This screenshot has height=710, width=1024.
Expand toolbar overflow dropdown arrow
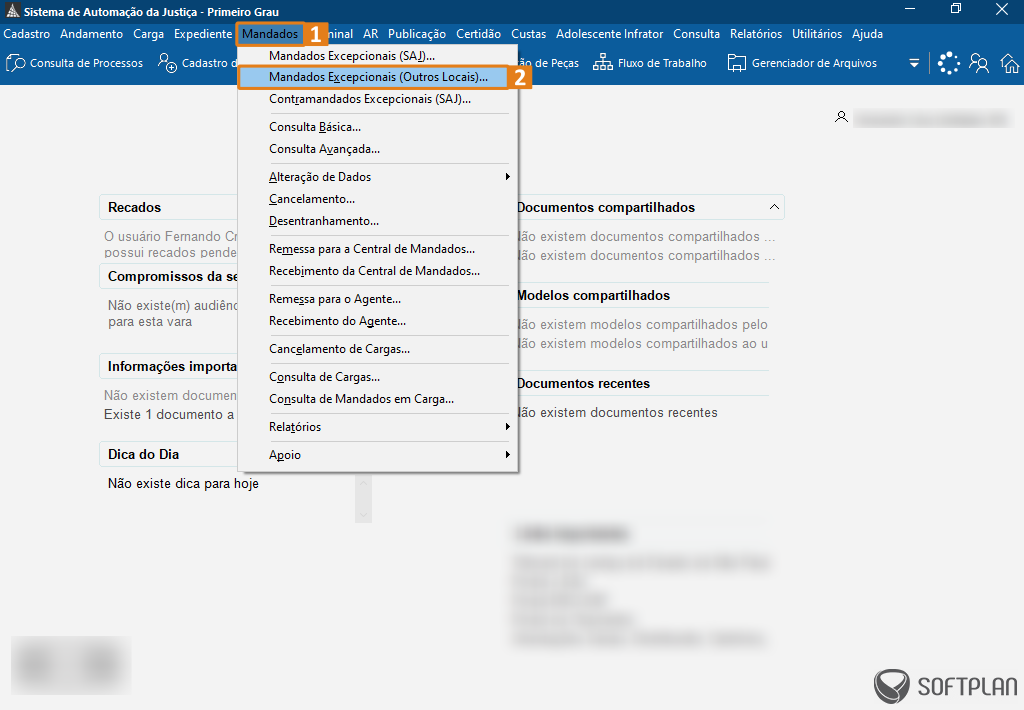pyautogui.click(x=914, y=63)
